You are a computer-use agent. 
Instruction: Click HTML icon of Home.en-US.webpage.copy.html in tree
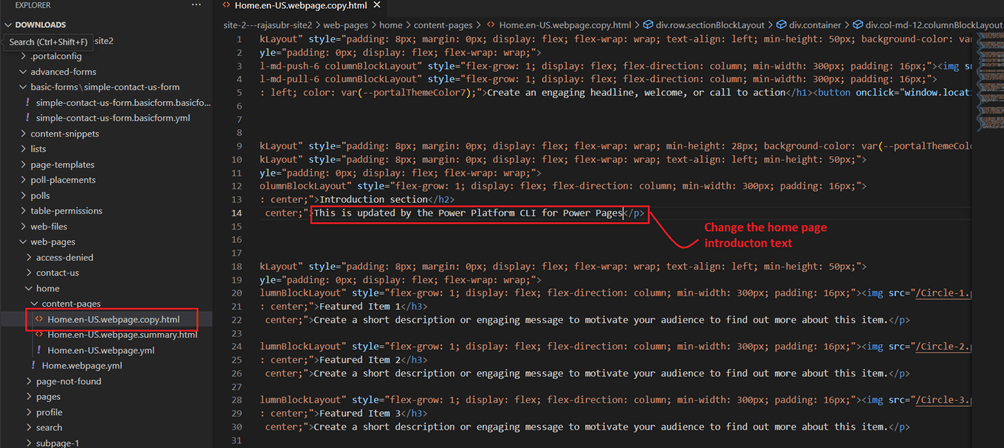point(39,319)
